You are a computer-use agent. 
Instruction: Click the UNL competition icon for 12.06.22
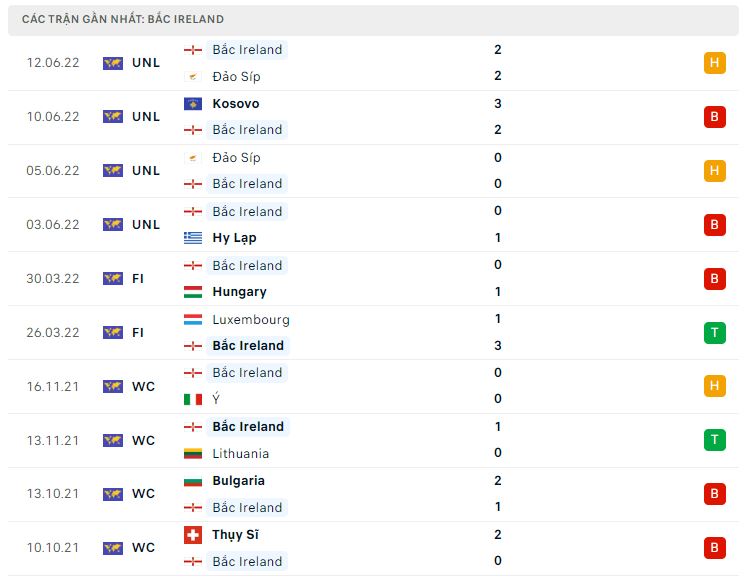pos(112,63)
